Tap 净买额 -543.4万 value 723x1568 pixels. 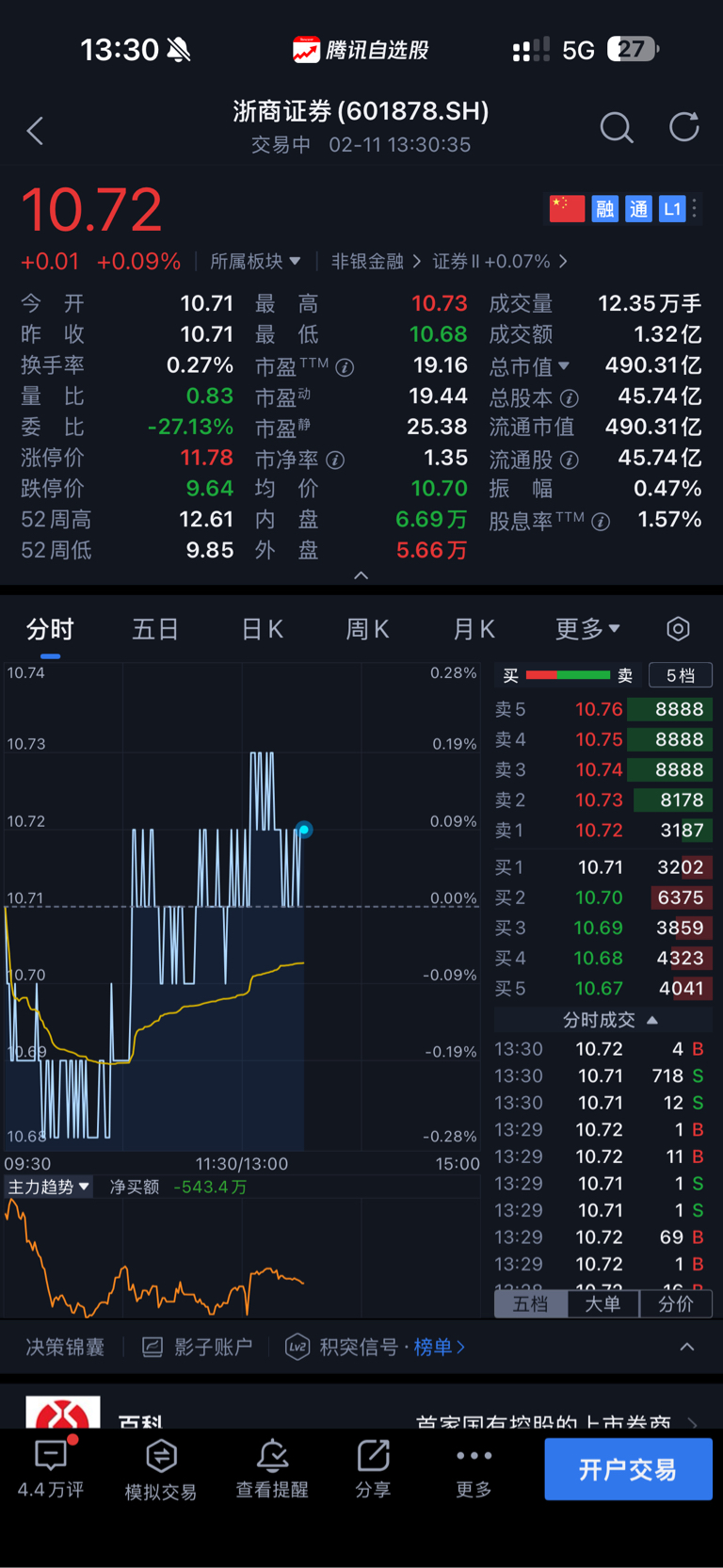tap(210, 1187)
